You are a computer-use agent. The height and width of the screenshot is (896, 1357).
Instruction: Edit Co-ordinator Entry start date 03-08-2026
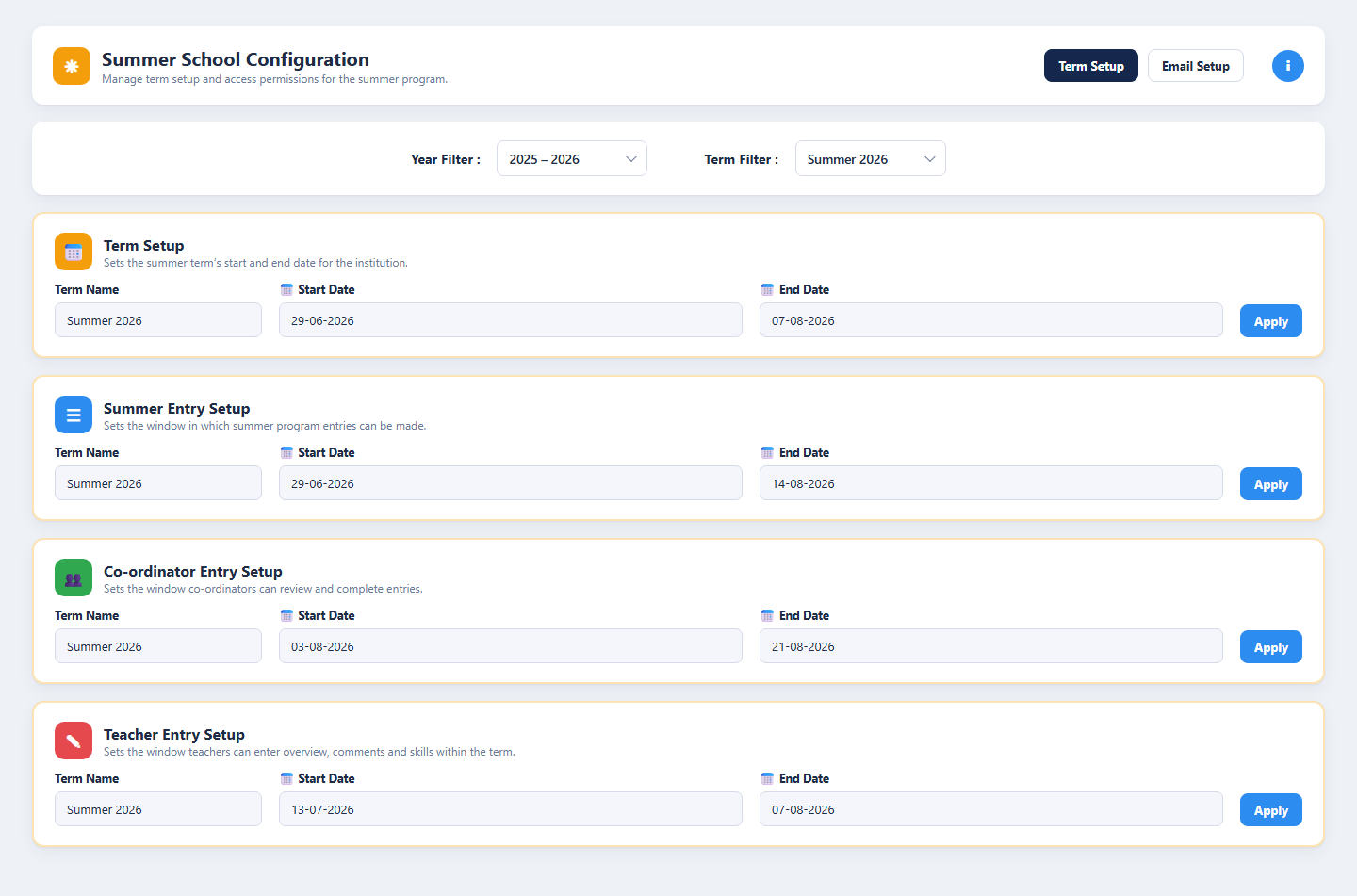511,646
